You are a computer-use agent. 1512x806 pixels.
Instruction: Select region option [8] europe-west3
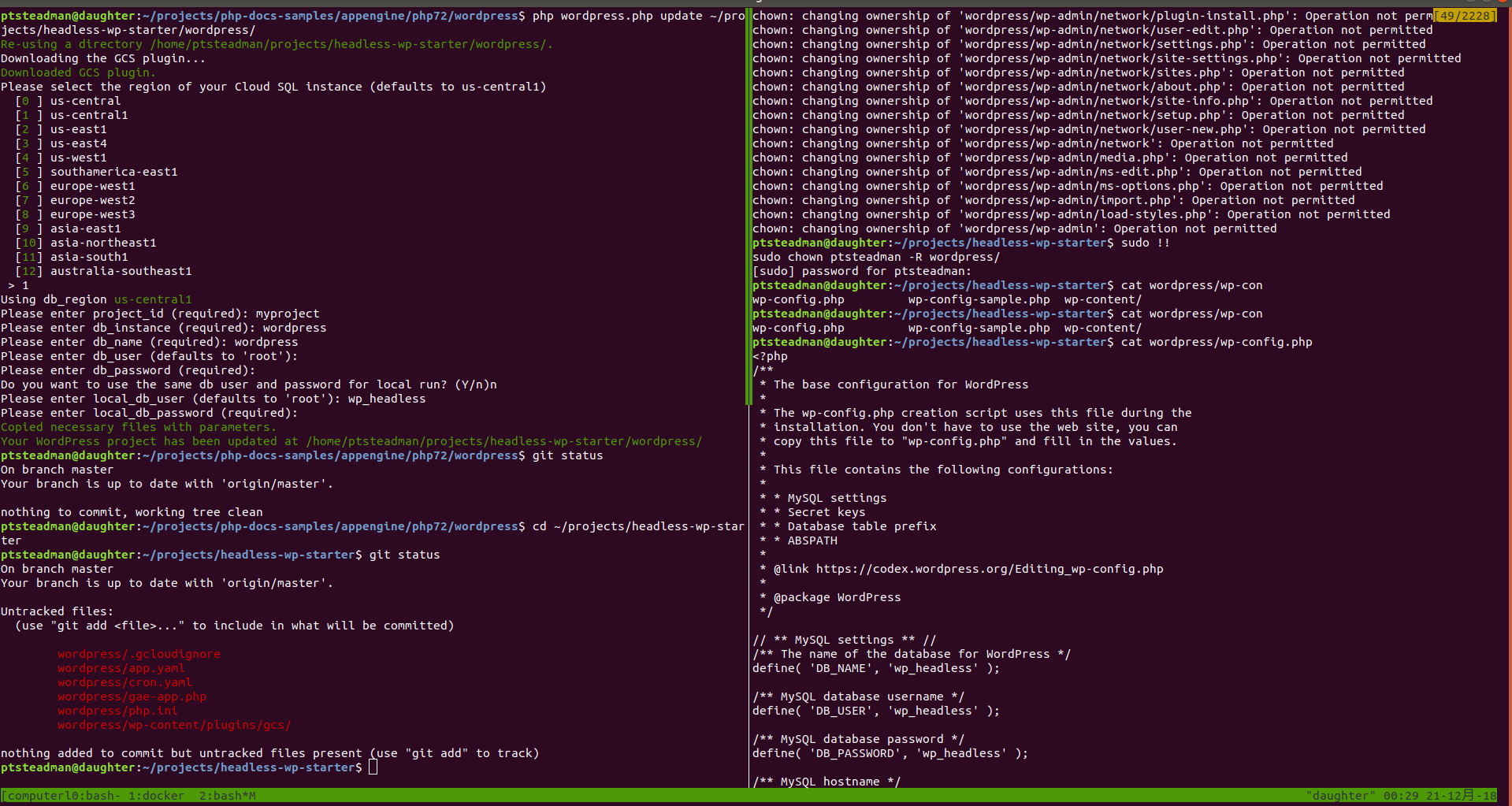pyautogui.click(x=76, y=214)
